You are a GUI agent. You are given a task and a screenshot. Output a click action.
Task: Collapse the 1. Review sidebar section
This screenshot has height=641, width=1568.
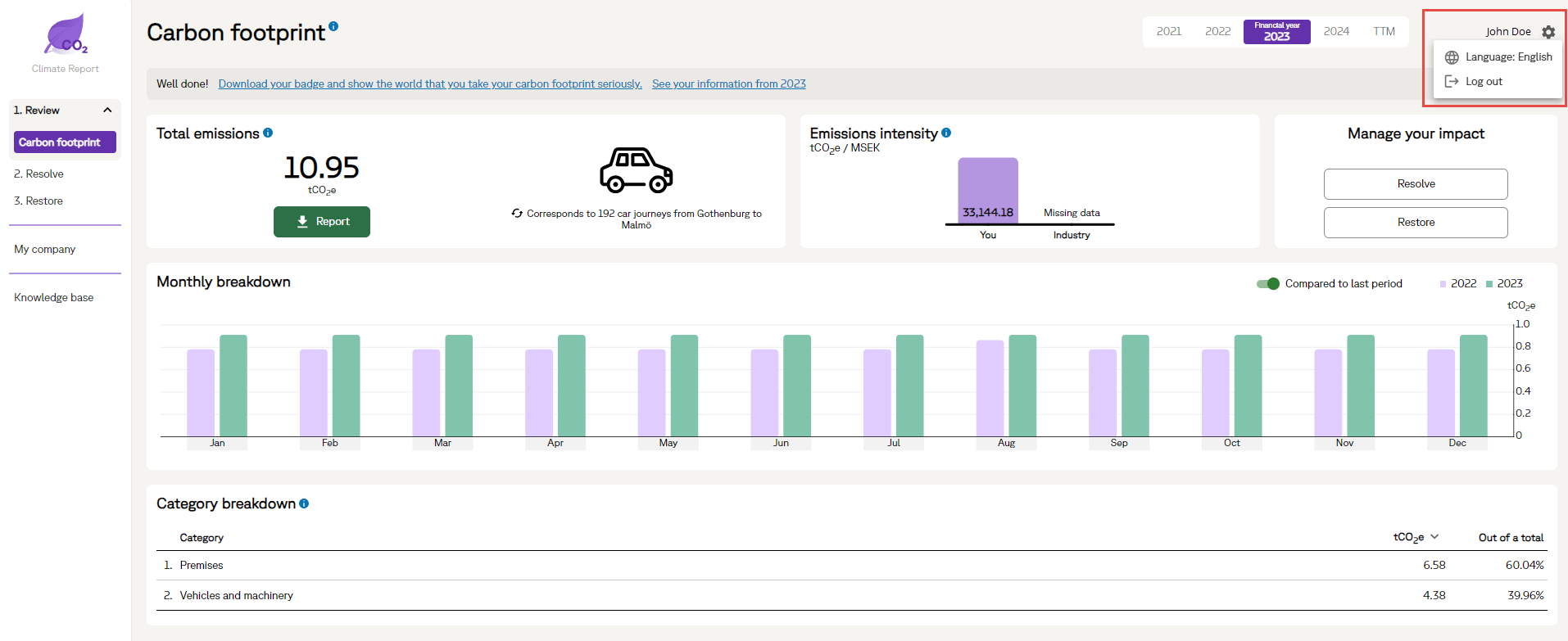pyautogui.click(x=107, y=111)
